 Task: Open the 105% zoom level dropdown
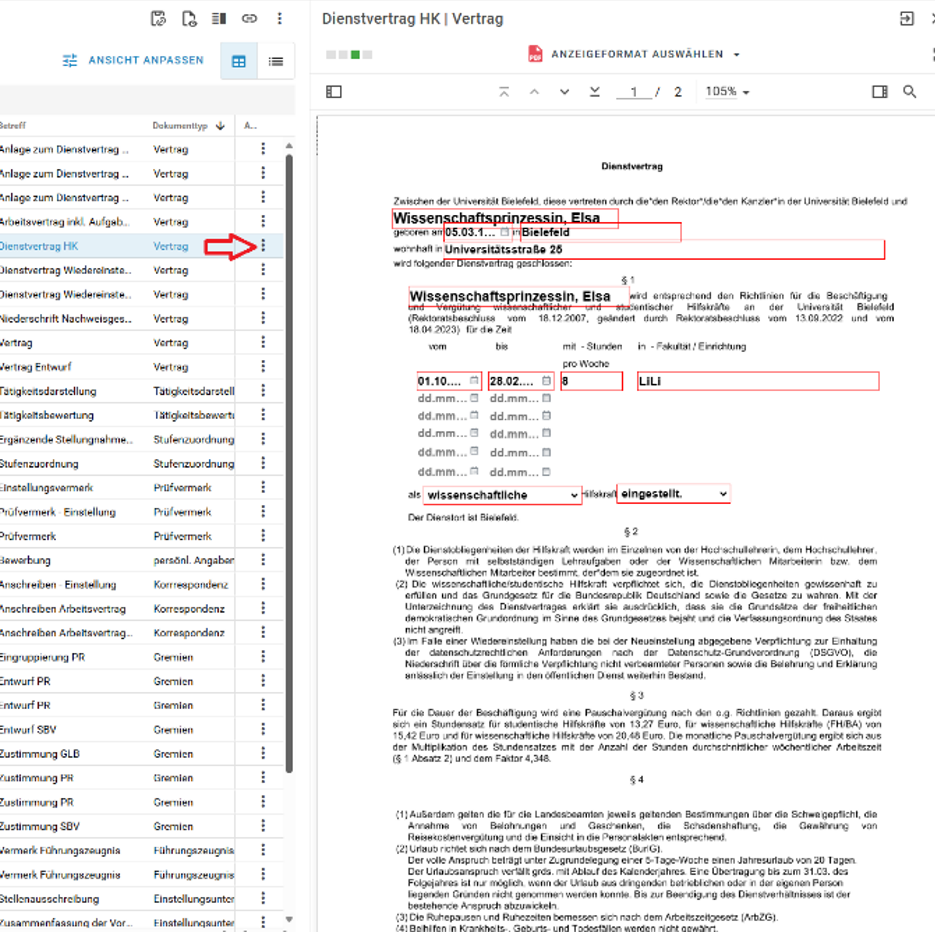pyautogui.click(x=727, y=92)
